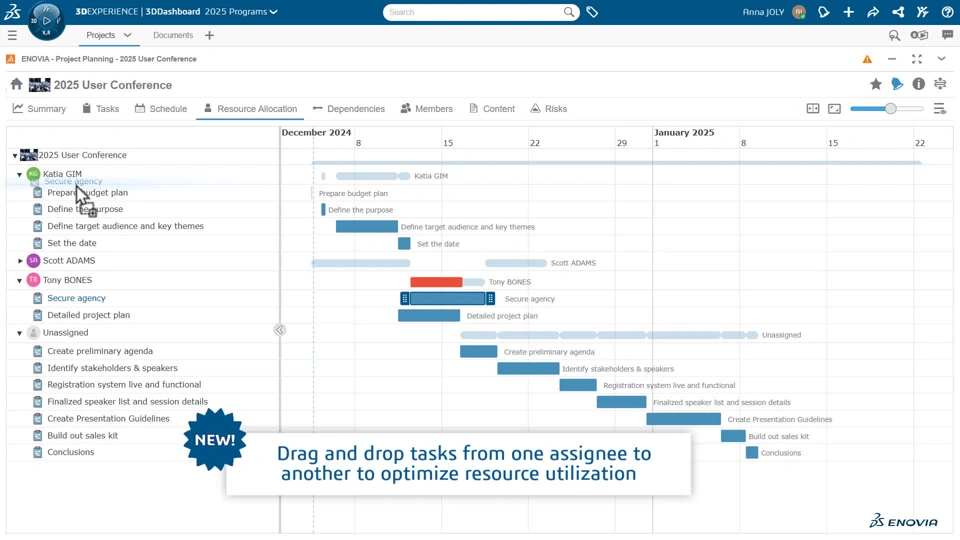960x540 pixels.
Task: Click the share arrow icon
Action: tap(873, 12)
